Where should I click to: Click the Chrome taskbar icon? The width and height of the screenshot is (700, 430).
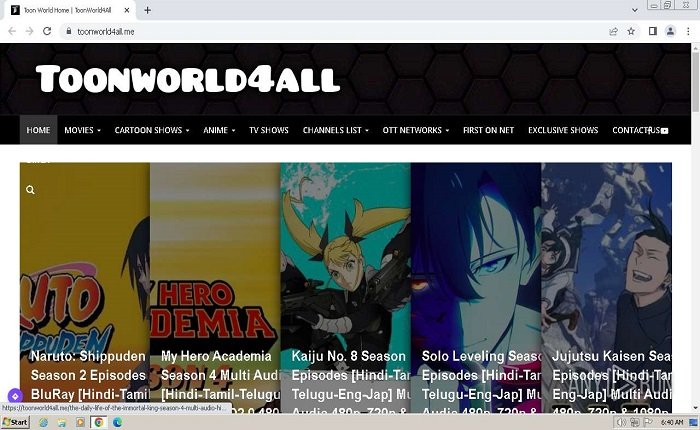pos(99,422)
